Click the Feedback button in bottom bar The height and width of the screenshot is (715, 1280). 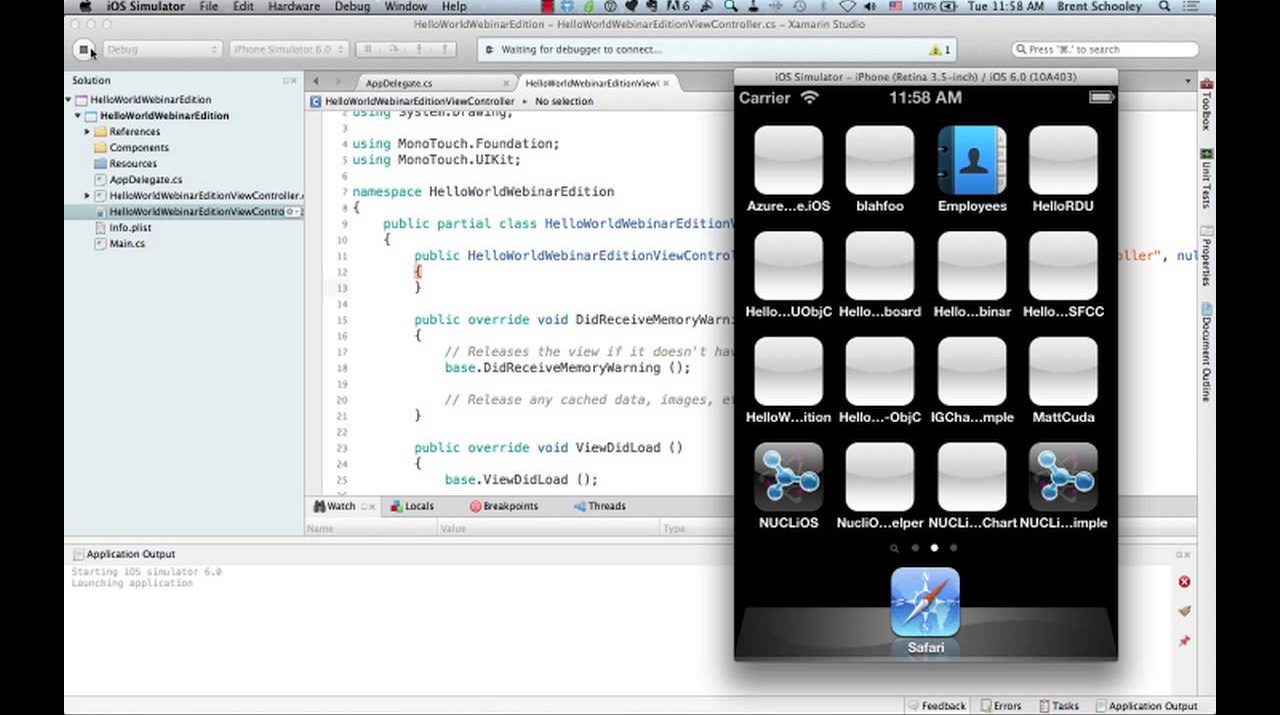click(x=937, y=706)
